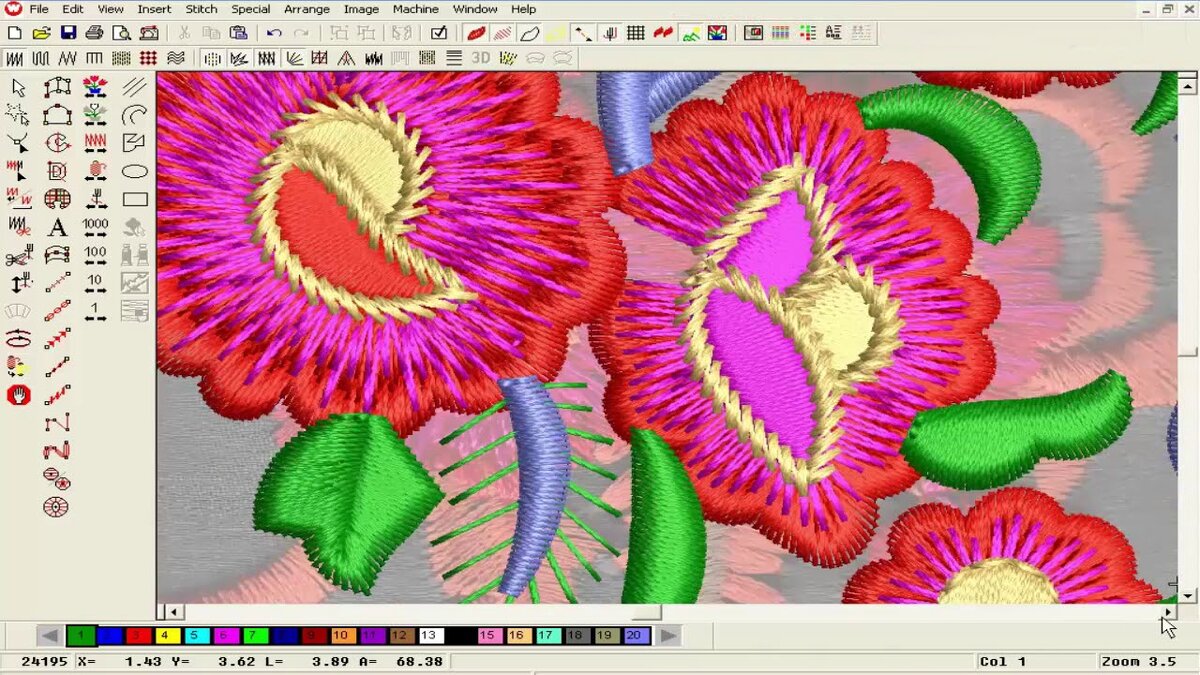Toggle the realistic red stitch view icon
The width and height of the screenshot is (1200, 675).
(x=477, y=33)
